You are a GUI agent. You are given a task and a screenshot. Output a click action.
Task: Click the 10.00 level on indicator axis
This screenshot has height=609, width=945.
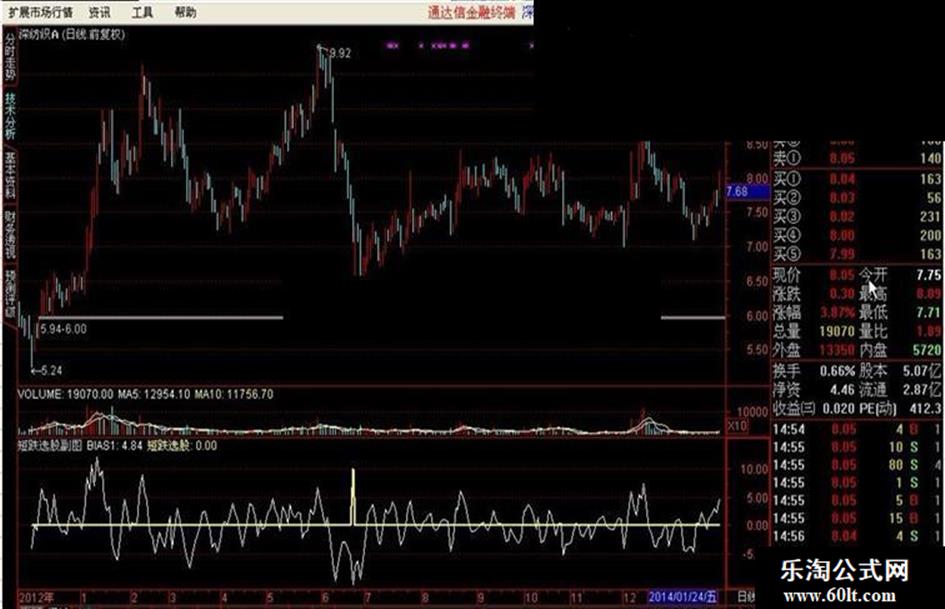click(x=754, y=469)
